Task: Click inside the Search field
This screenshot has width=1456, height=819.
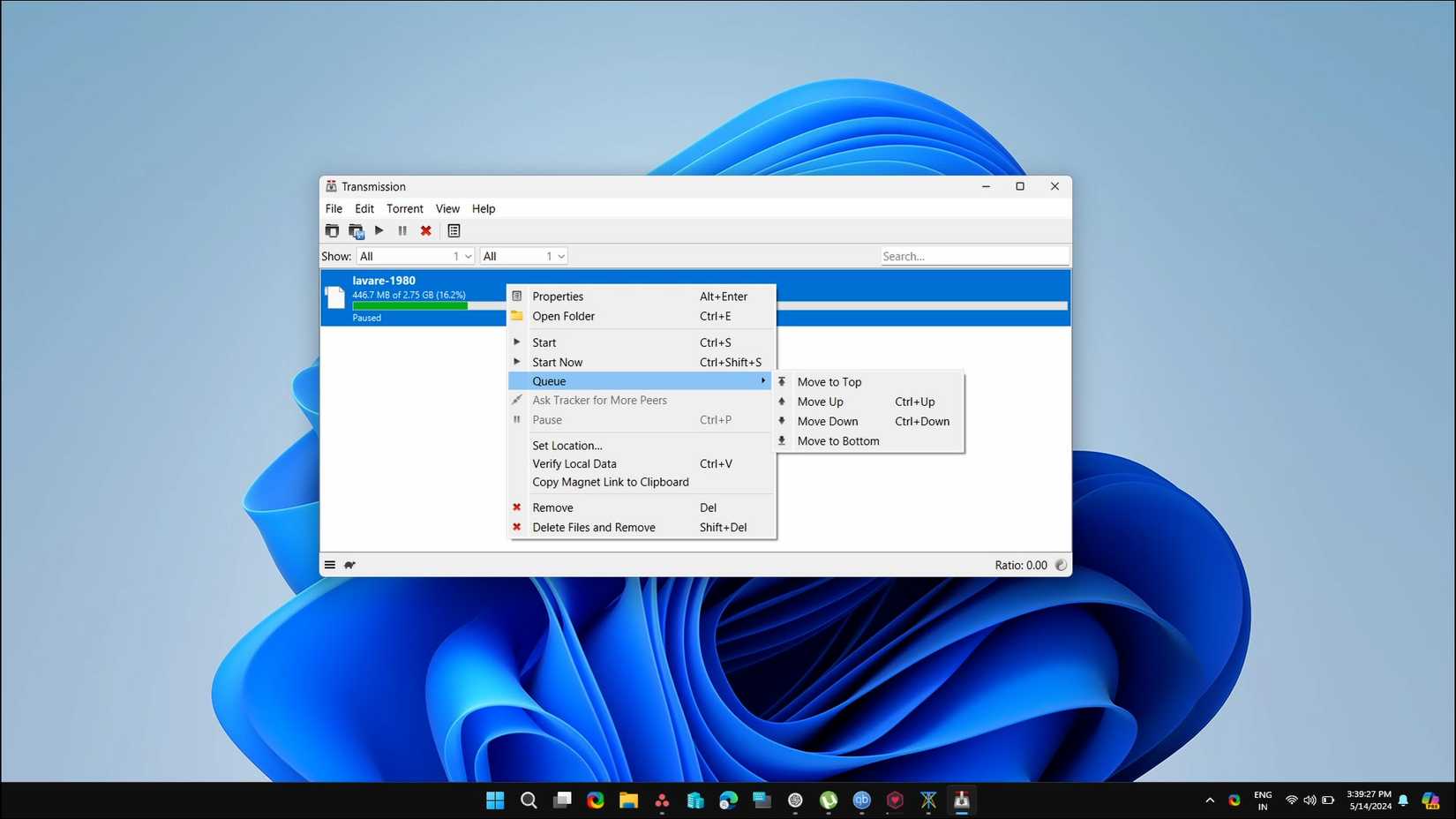Action: [x=973, y=256]
